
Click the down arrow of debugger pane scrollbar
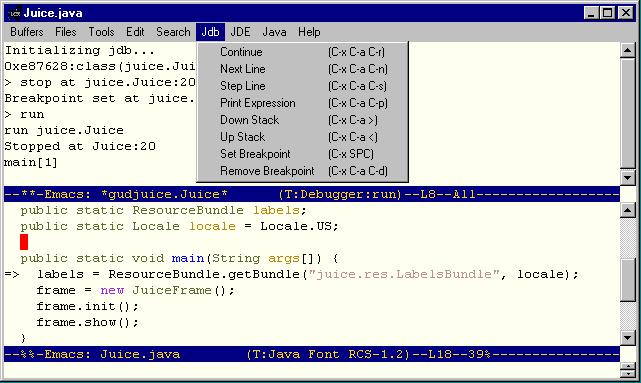tap(627, 178)
